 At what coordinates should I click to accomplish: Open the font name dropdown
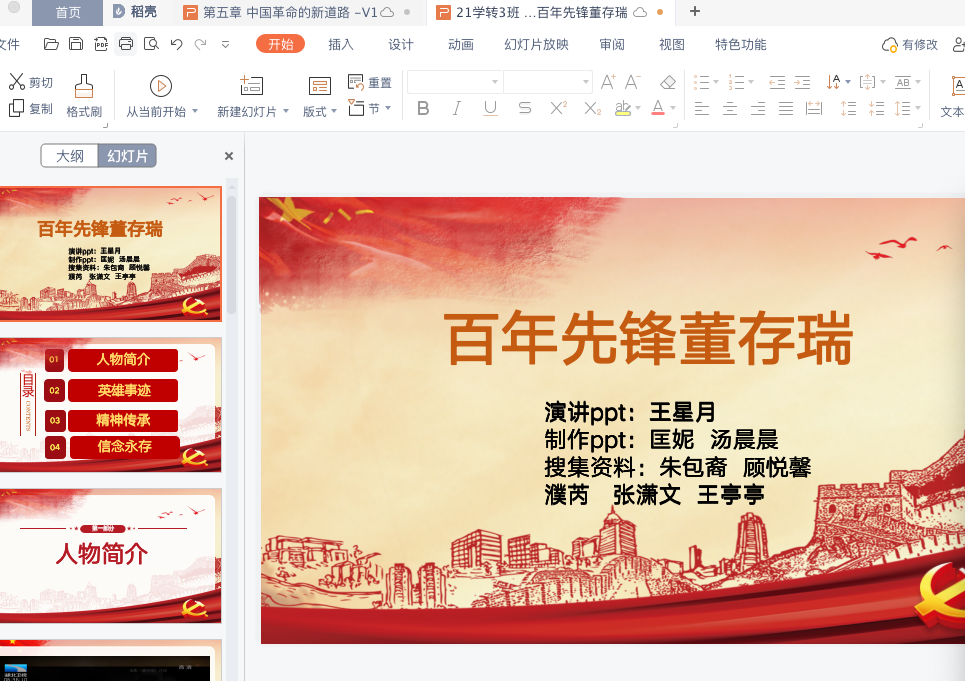[494, 82]
